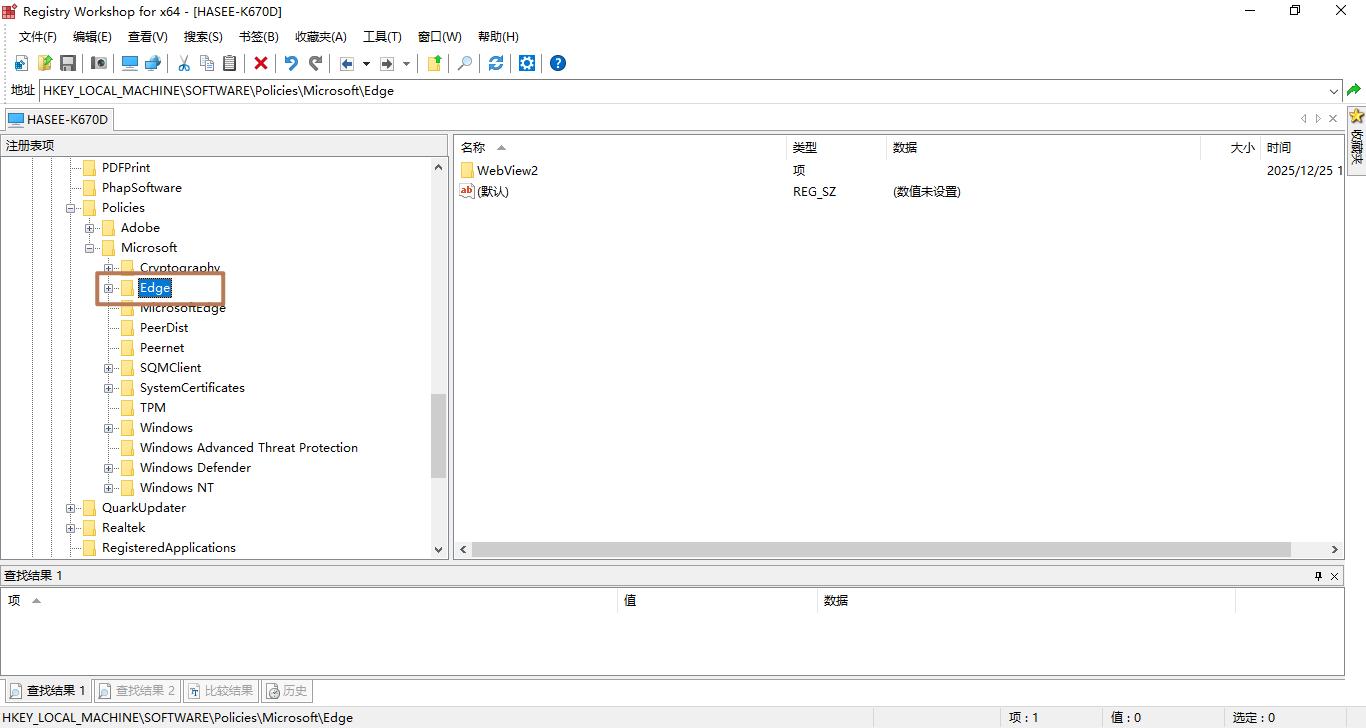Click the Cut scissors icon
This screenshot has height=728, width=1366.
coord(184,63)
